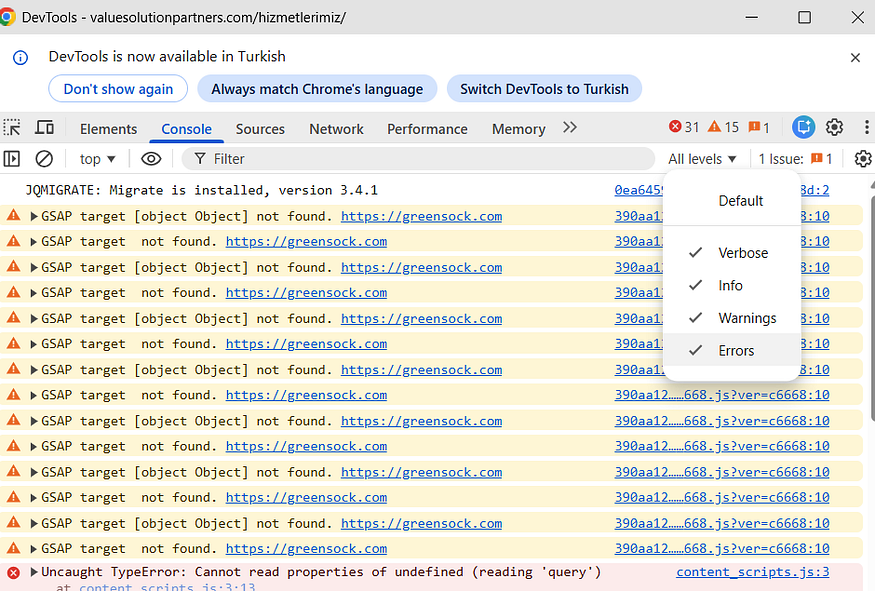Click Switch DevTools to Turkish button
Viewport: 875px width, 591px height.
pos(544,89)
